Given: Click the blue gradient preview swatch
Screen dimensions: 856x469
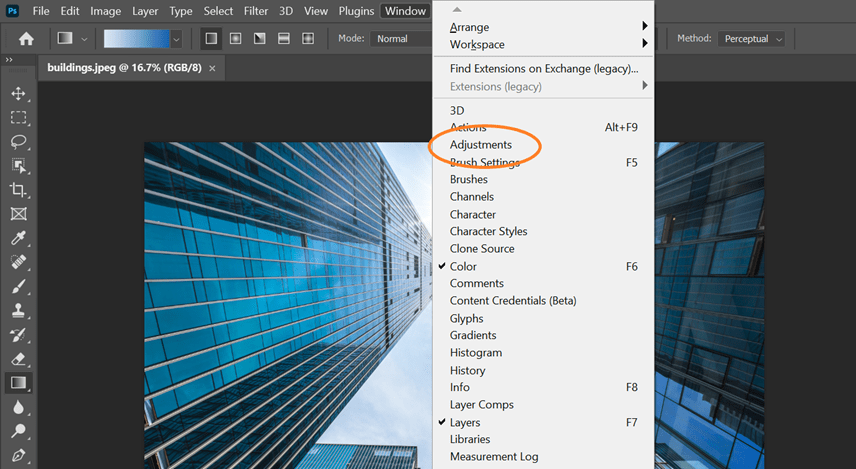Looking at the screenshot, I should pyautogui.click(x=137, y=39).
